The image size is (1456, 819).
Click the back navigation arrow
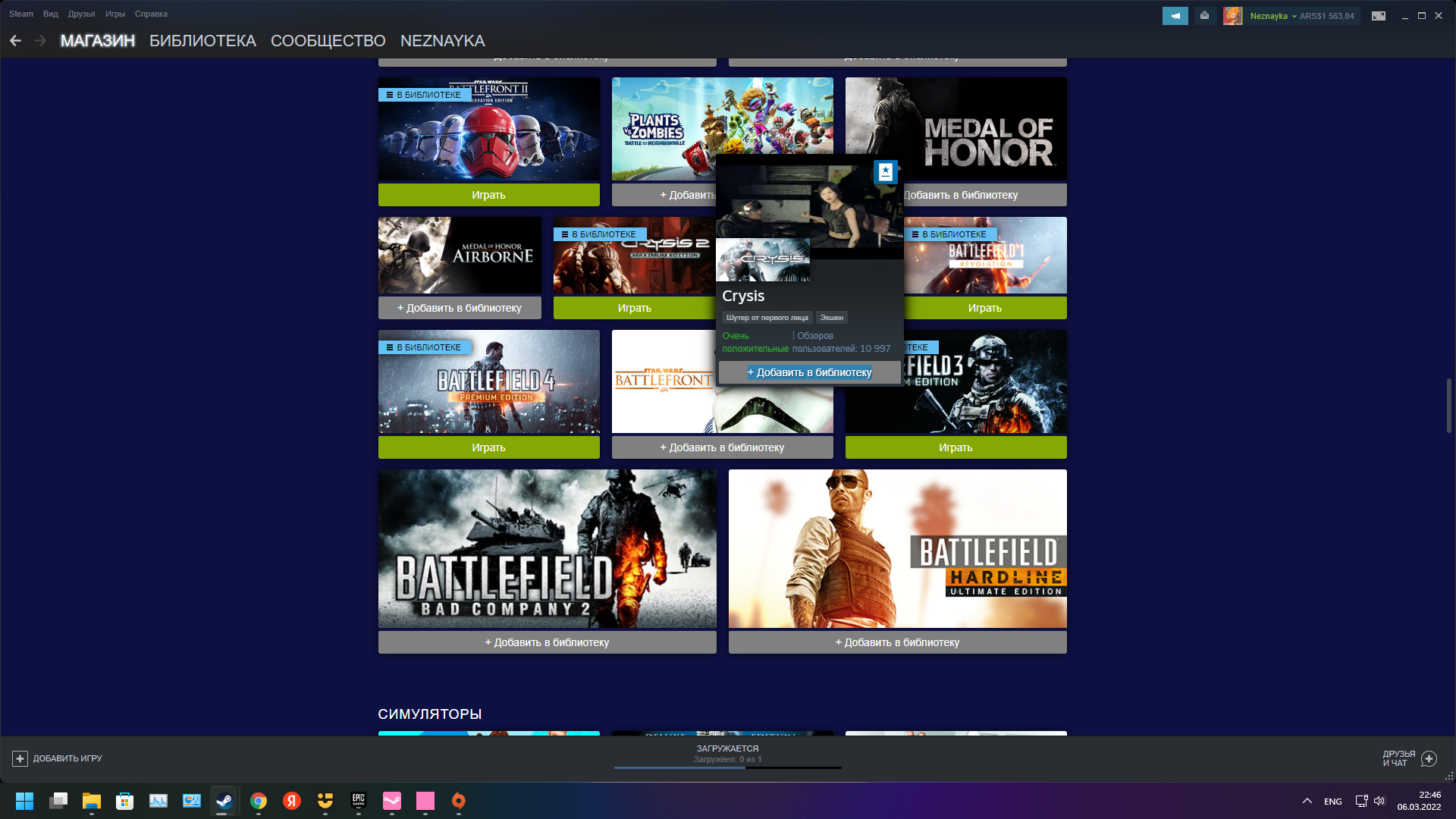[15, 41]
